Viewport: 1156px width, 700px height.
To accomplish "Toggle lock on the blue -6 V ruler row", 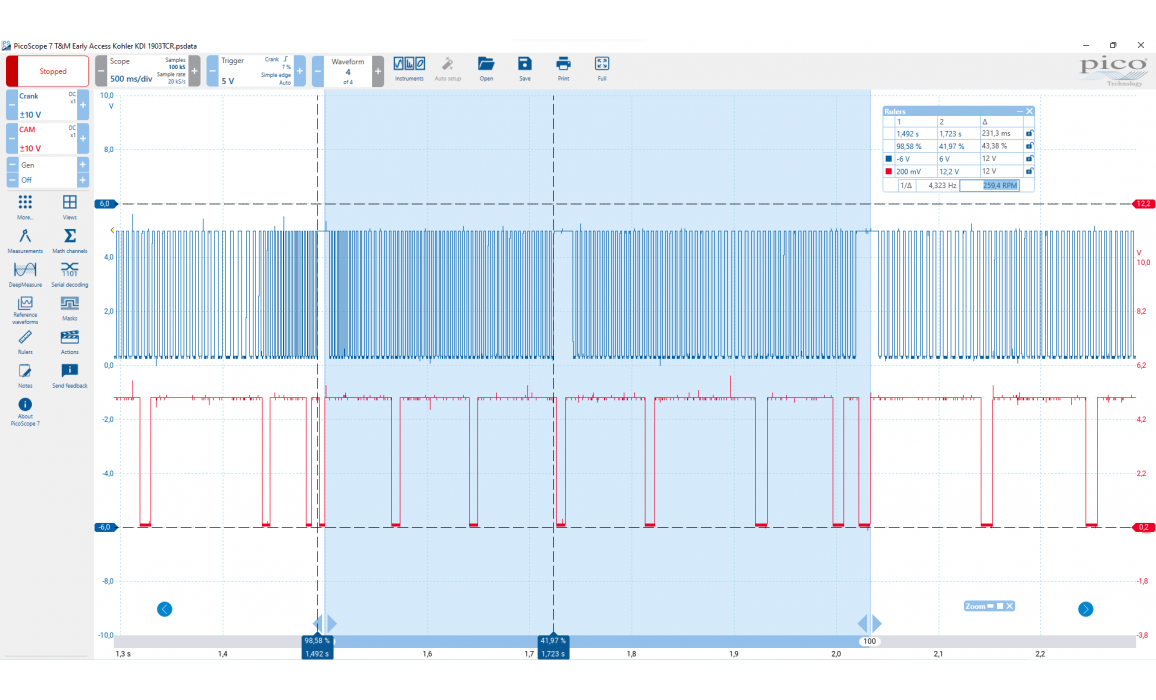I will 1029,159.
